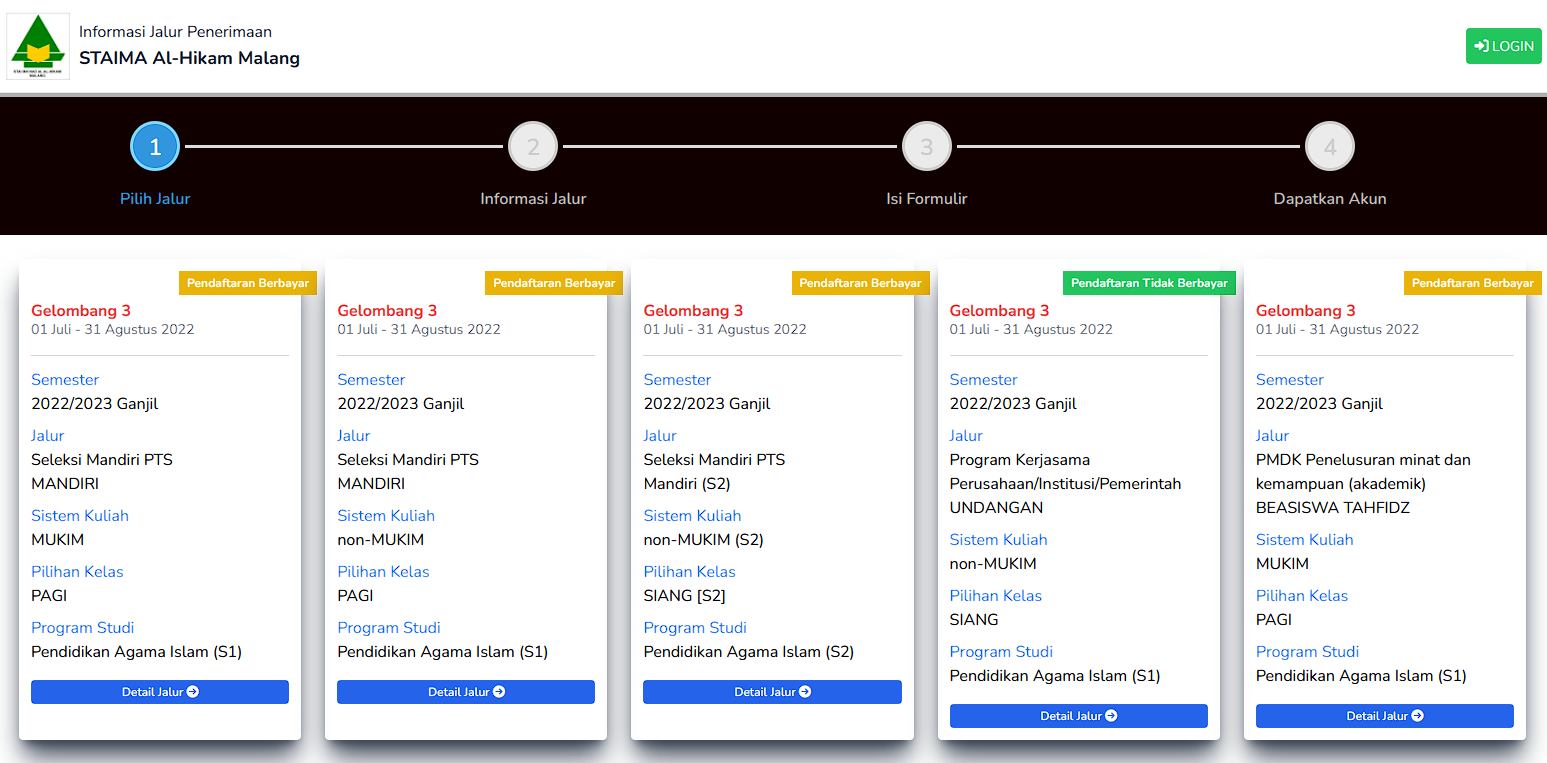Click the Isi Formulir step label

(x=926, y=199)
